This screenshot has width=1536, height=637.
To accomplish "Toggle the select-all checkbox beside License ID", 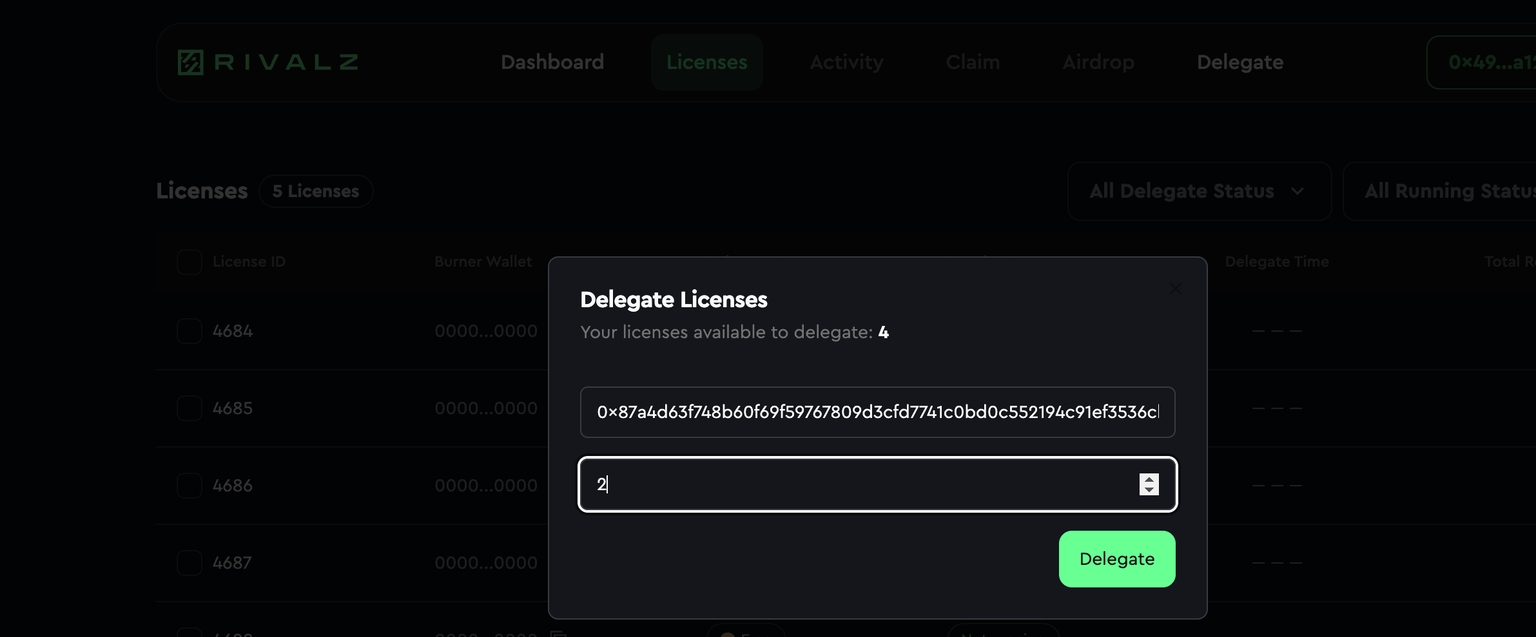I will pos(189,262).
